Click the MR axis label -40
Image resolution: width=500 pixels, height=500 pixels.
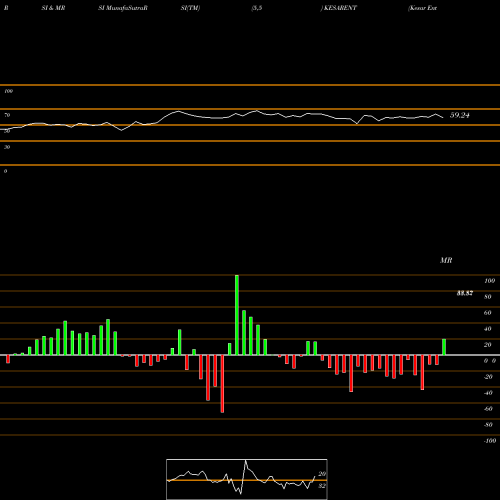point(488,393)
